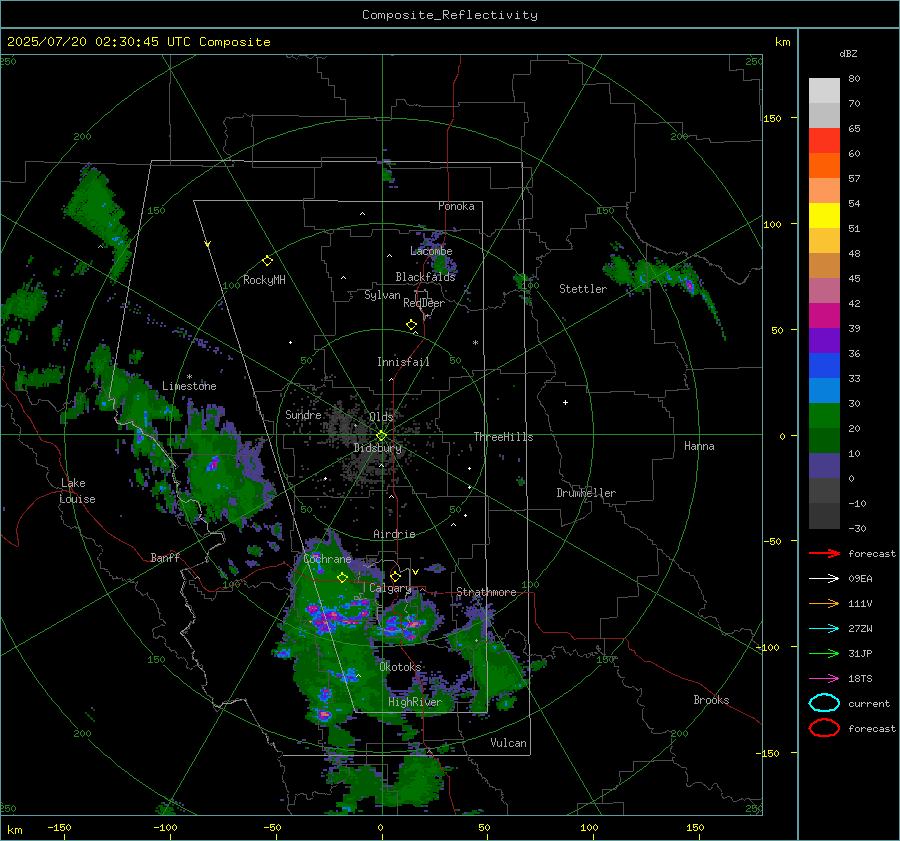
Task: Select the orange 111V arrow icon
Action: point(824,603)
